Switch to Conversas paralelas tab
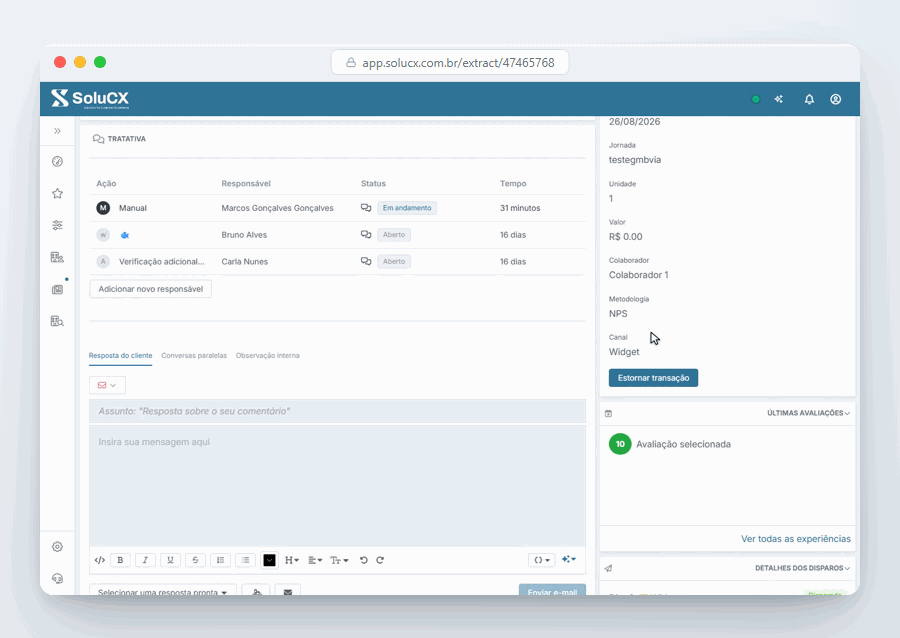This screenshot has height=638, width=900. coord(194,356)
